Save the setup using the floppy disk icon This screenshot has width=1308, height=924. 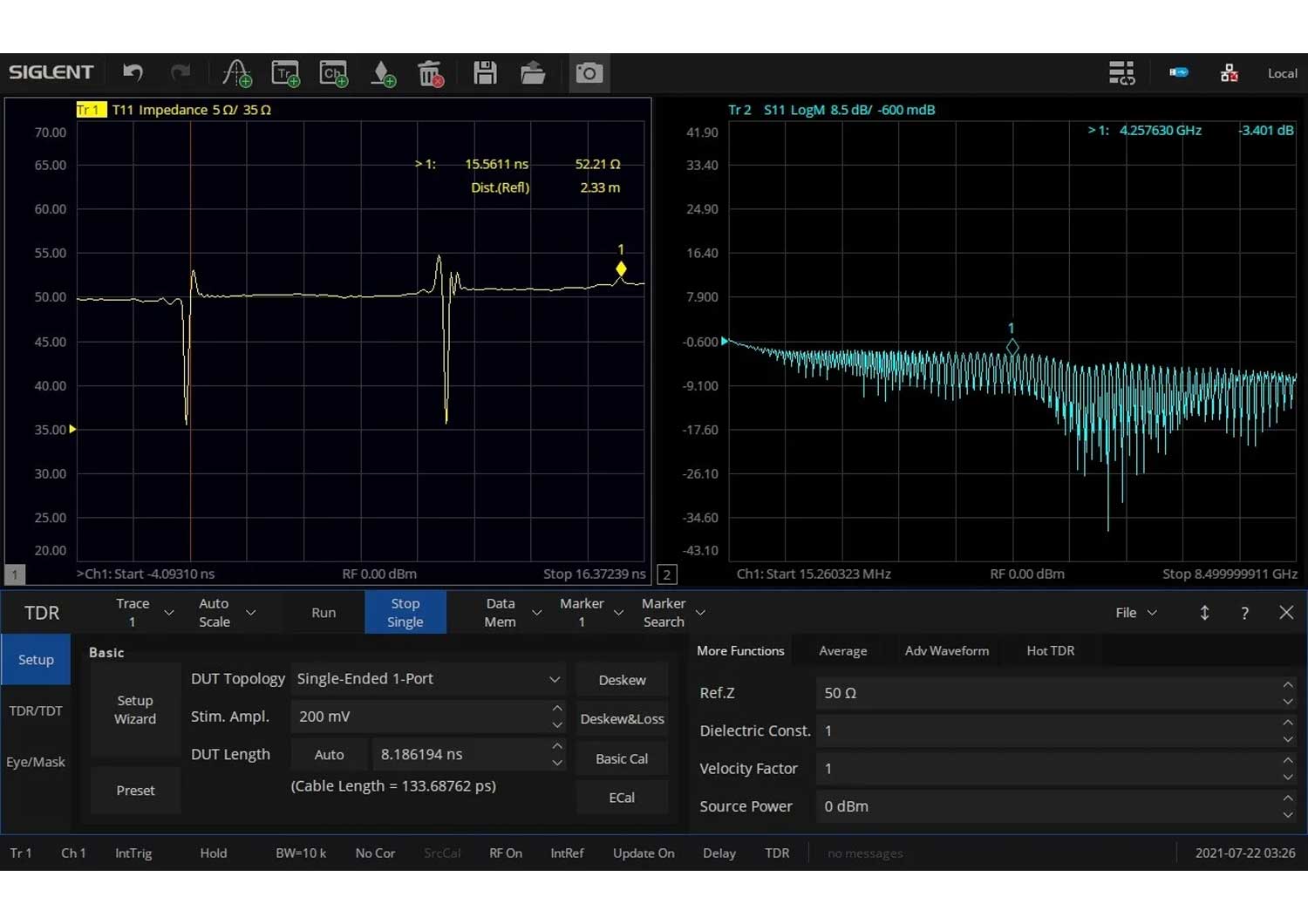(x=486, y=72)
